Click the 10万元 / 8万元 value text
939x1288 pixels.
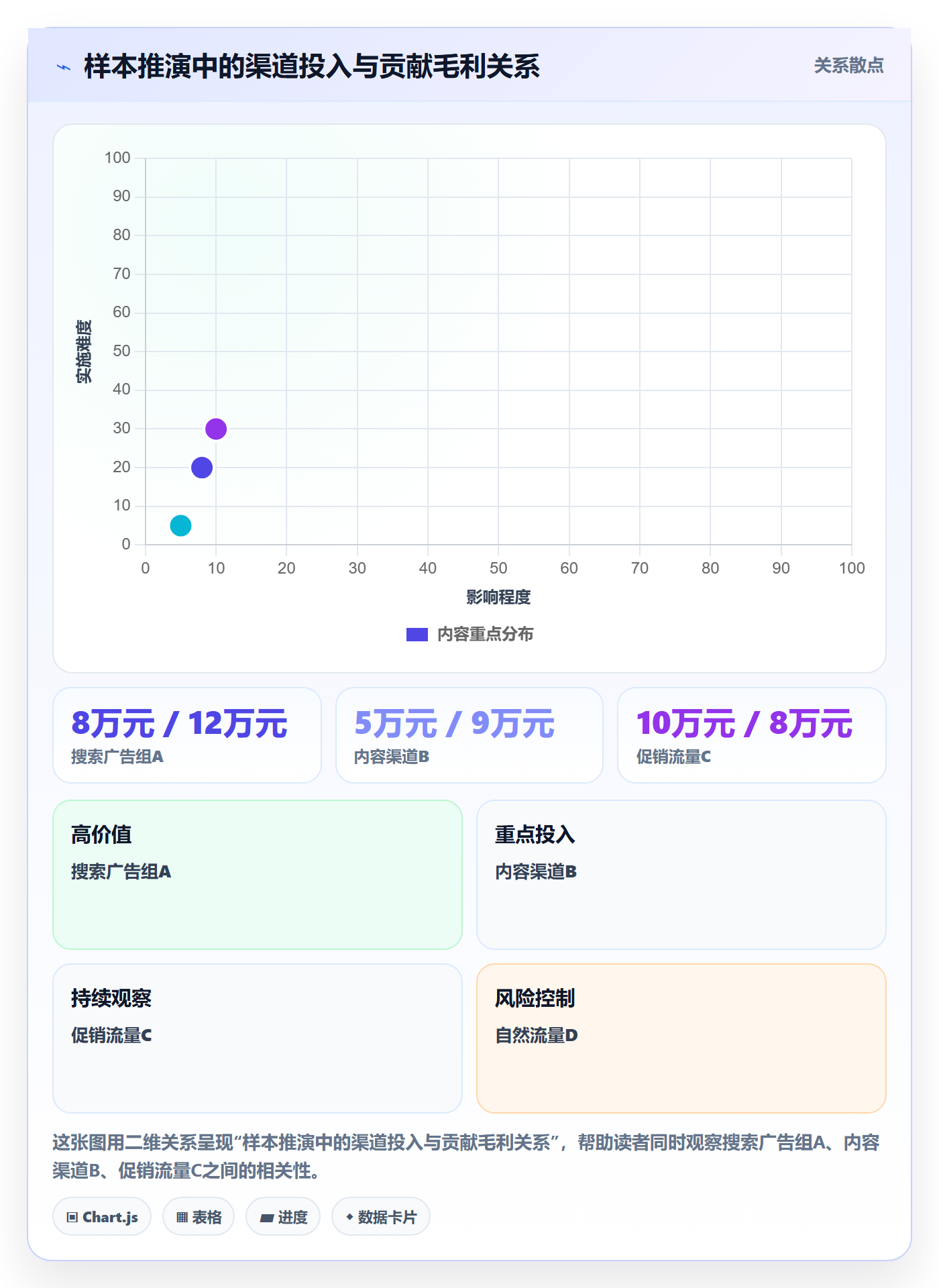744,723
